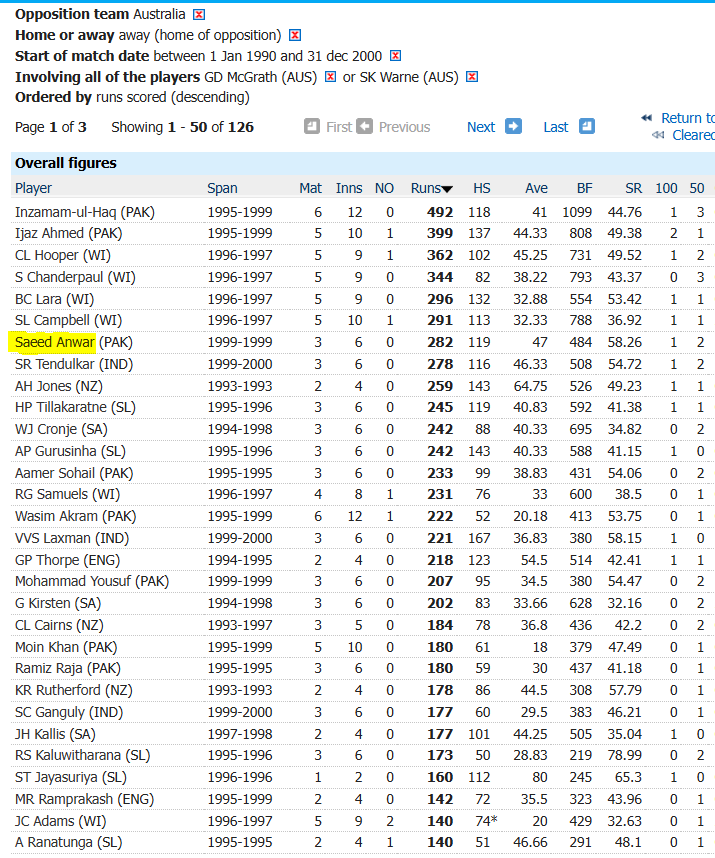
Task: Open SR Tendulkar player page
Action: [55, 364]
